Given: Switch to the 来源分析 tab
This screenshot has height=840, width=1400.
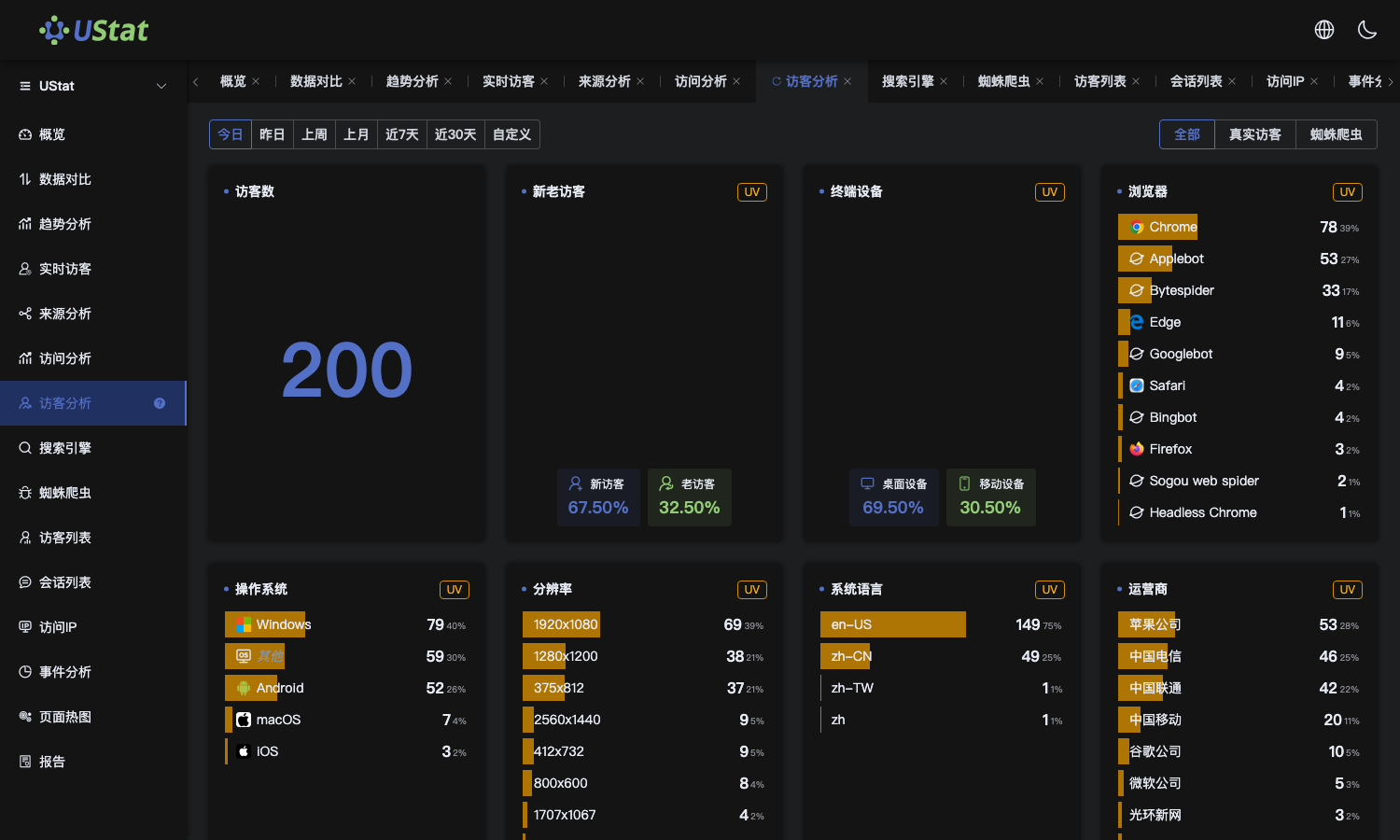Looking at the screenshot, I should [x=604, y=81].
